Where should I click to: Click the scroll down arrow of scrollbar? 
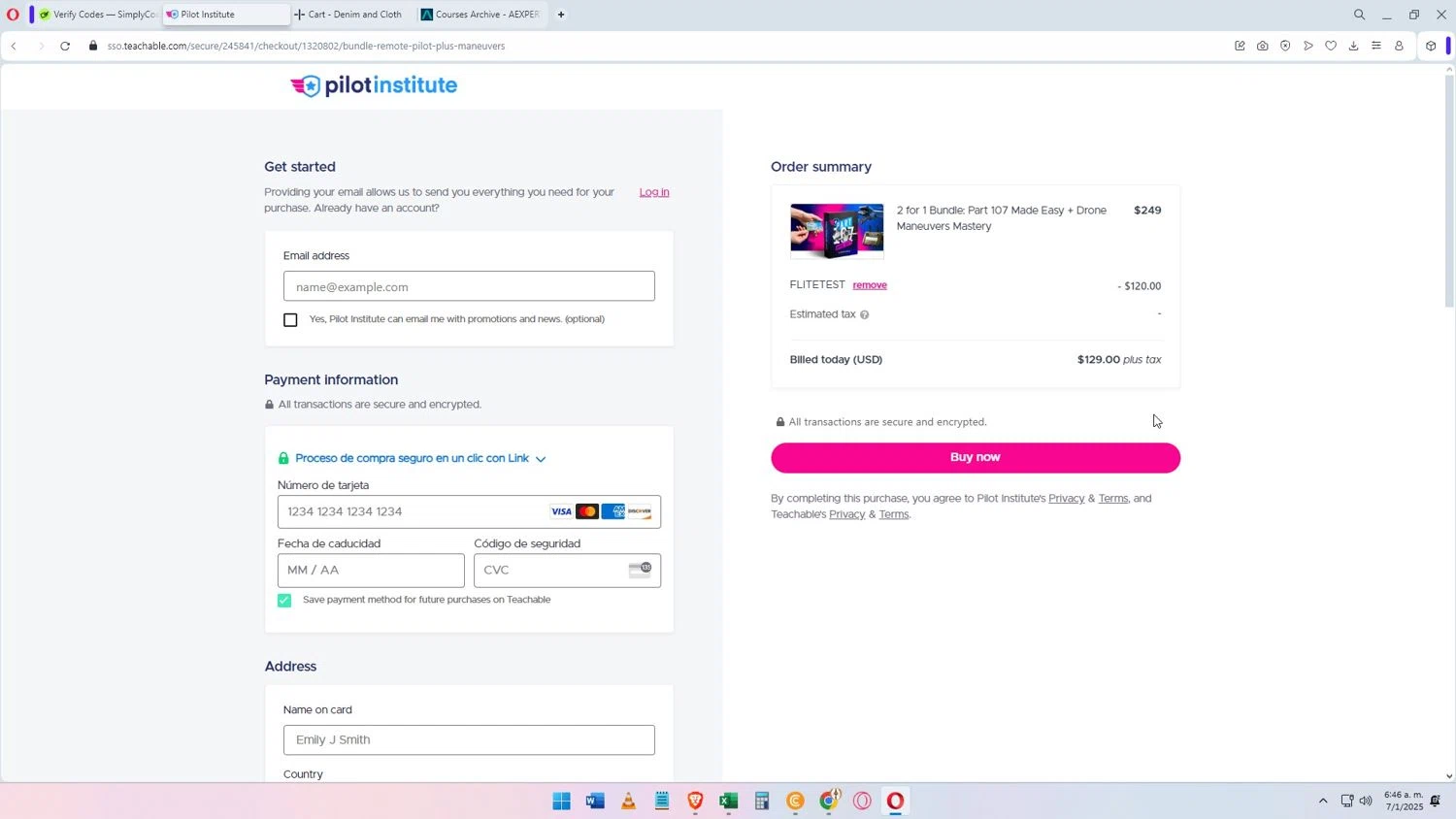[x=1449, y=776]
